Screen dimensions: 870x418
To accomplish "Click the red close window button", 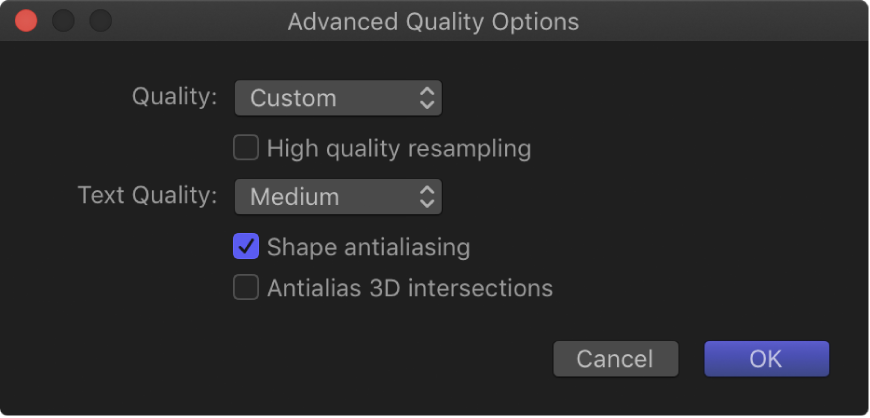I will 26,20.
